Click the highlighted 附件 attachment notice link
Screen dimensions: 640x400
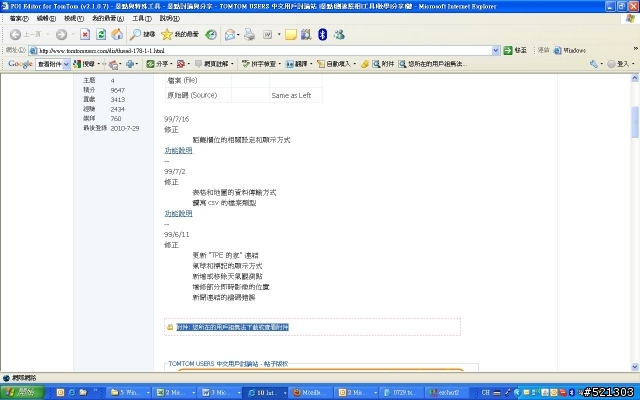(x=233, y=327)
